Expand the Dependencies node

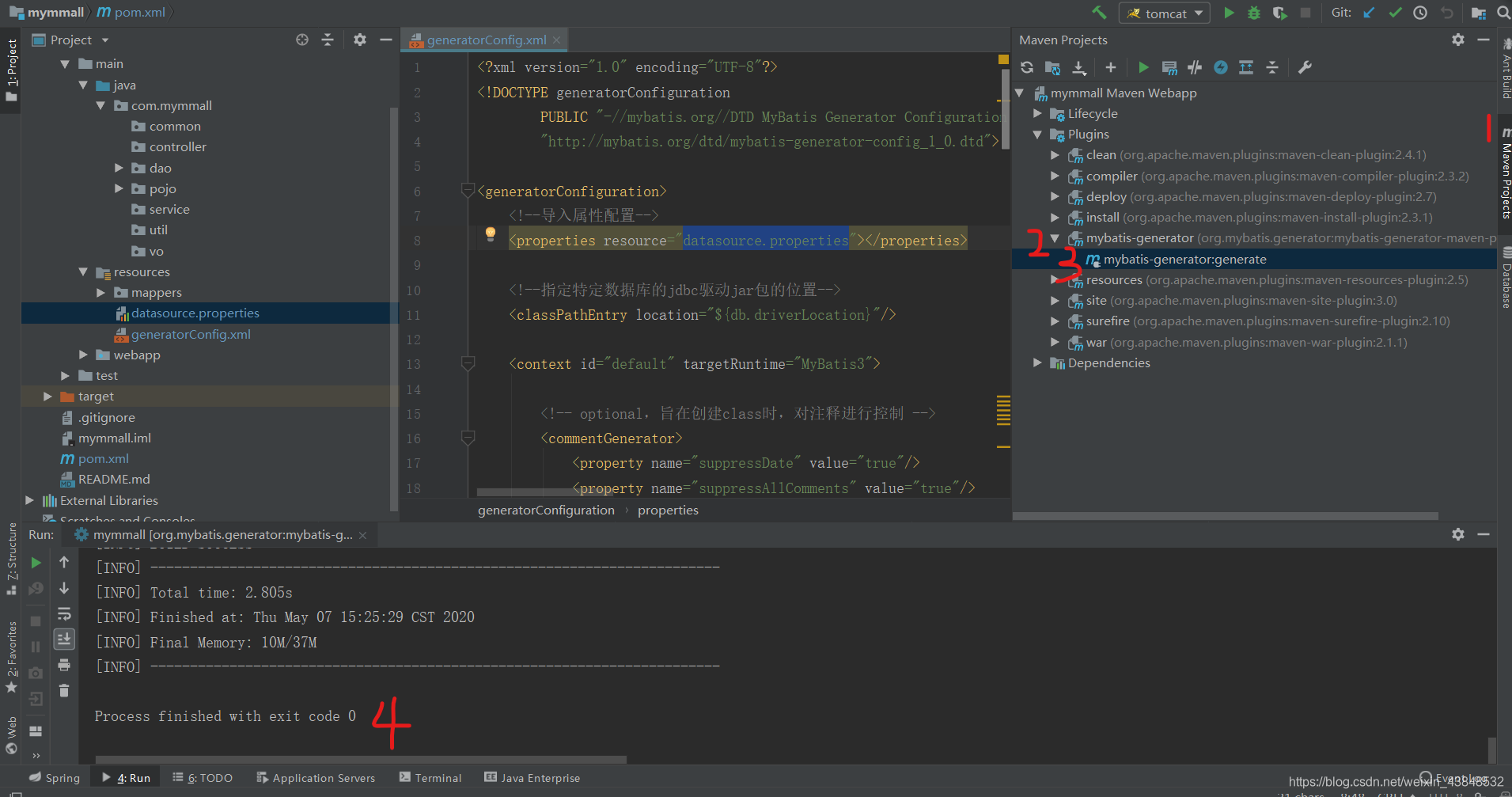pos(1037,362)
